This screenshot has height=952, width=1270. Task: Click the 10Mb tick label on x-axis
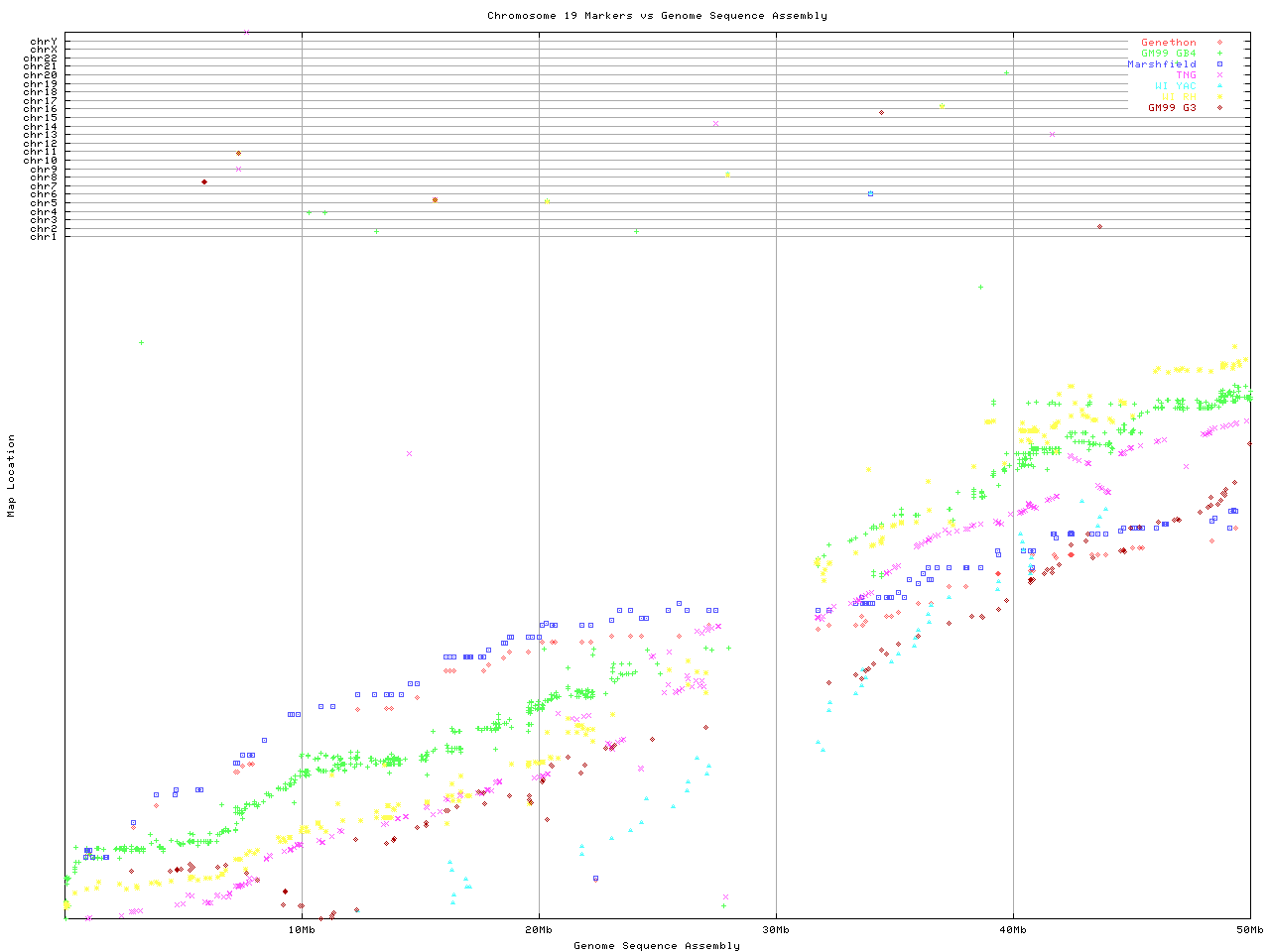coord(302,930)
